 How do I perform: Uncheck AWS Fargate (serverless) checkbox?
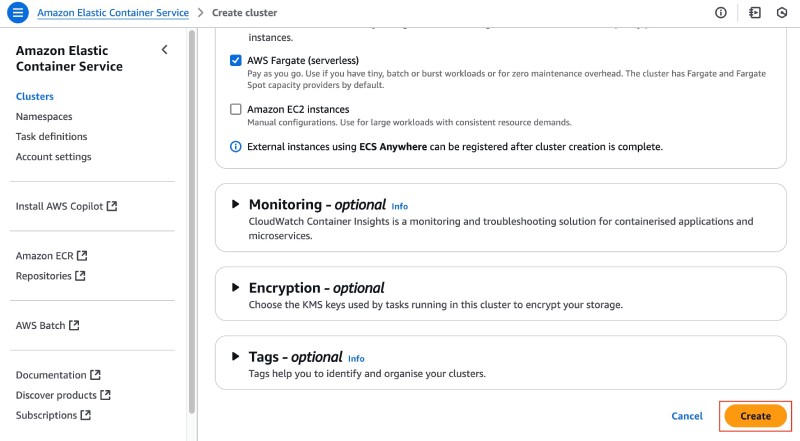(235, 60)
